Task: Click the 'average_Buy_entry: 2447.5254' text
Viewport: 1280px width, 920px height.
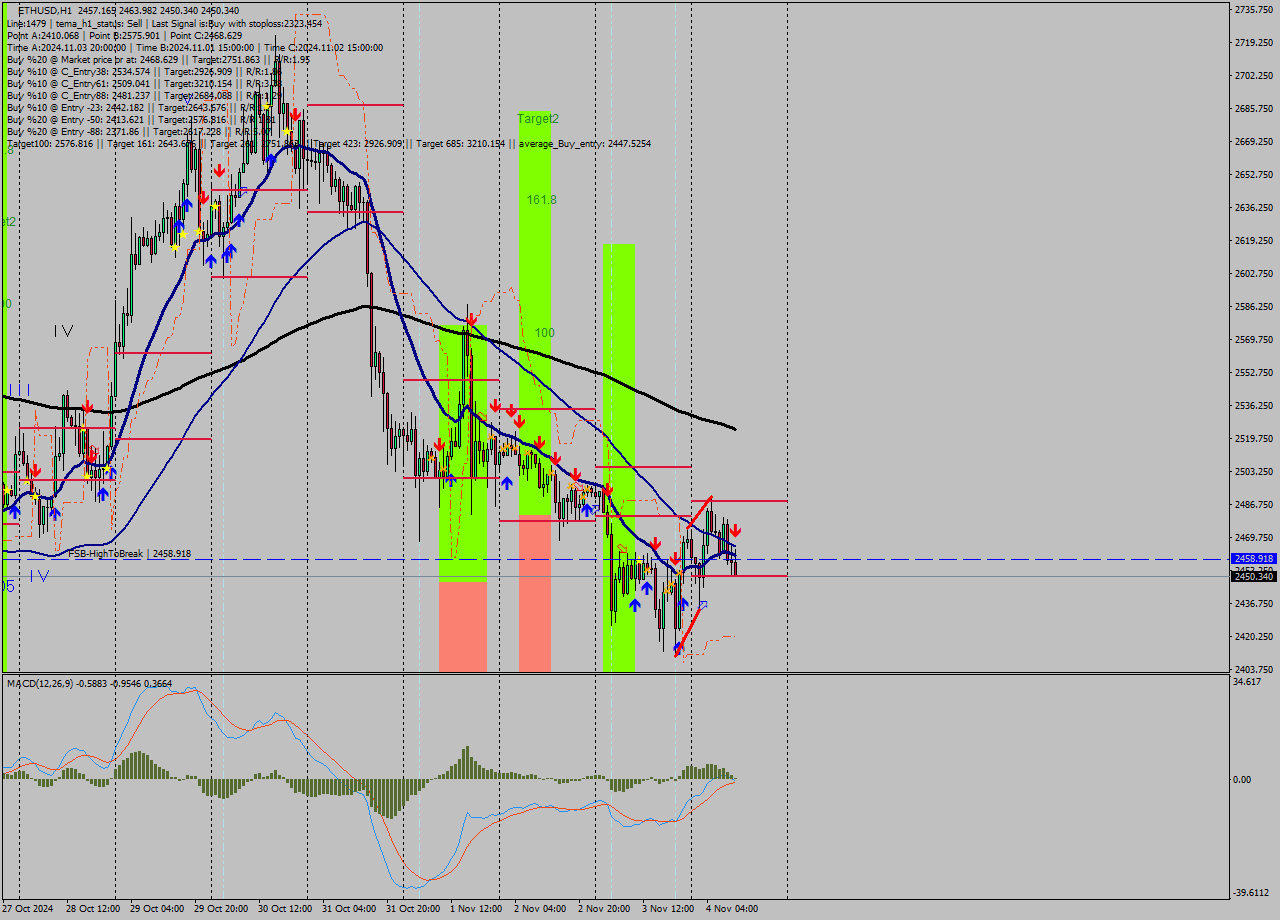Action: 585,144
